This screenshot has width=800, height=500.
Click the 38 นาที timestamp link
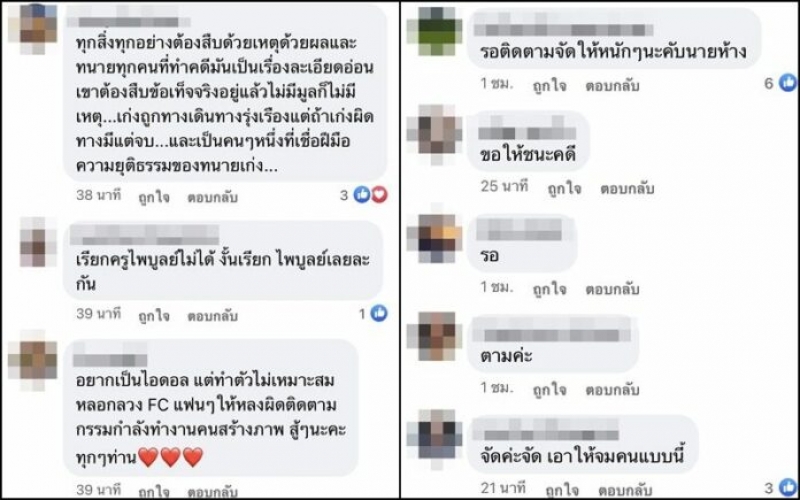pyautogui.click(x=98, y=195)
